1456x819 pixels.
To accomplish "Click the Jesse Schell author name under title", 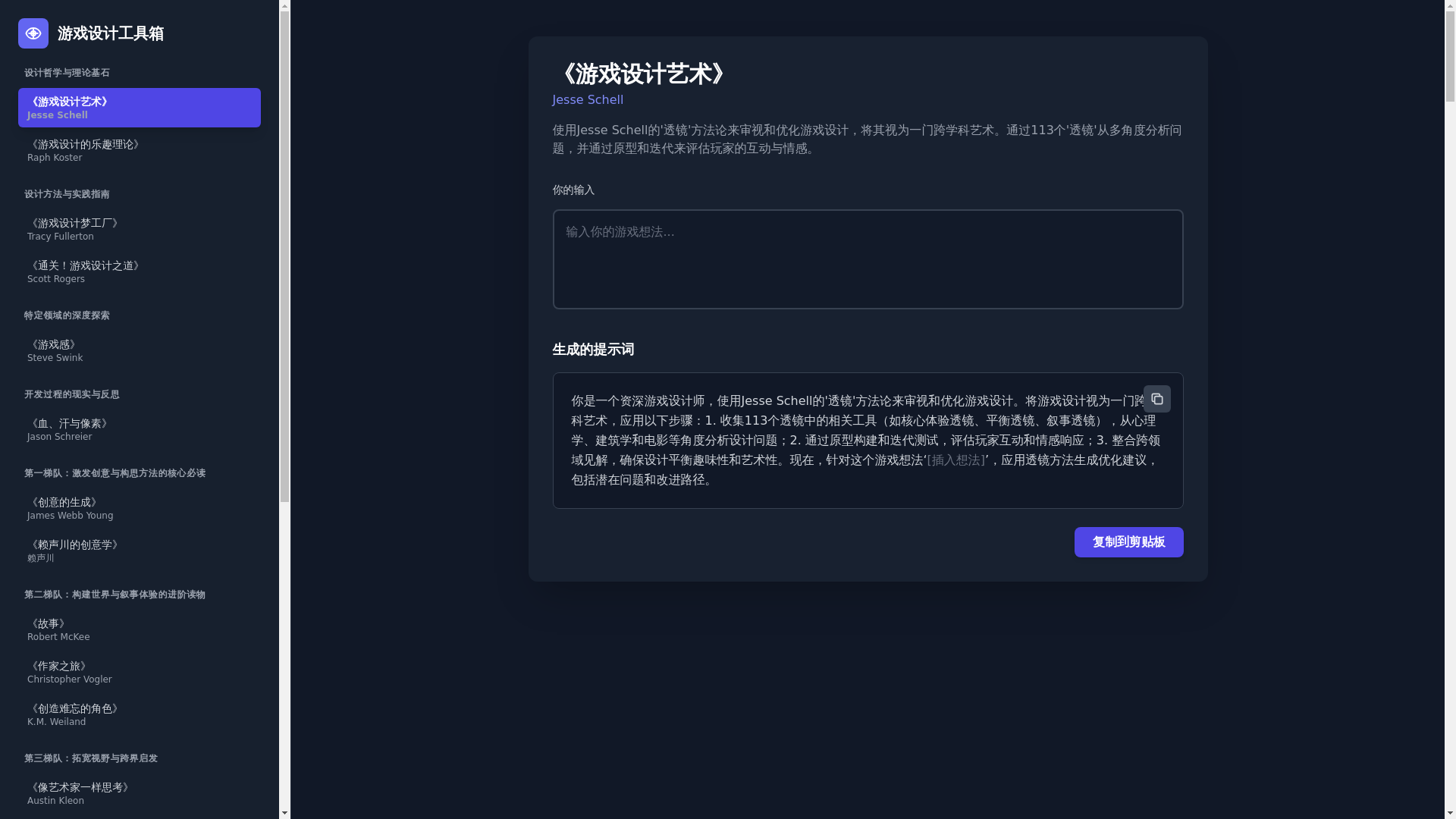I will tap(588, 100).
